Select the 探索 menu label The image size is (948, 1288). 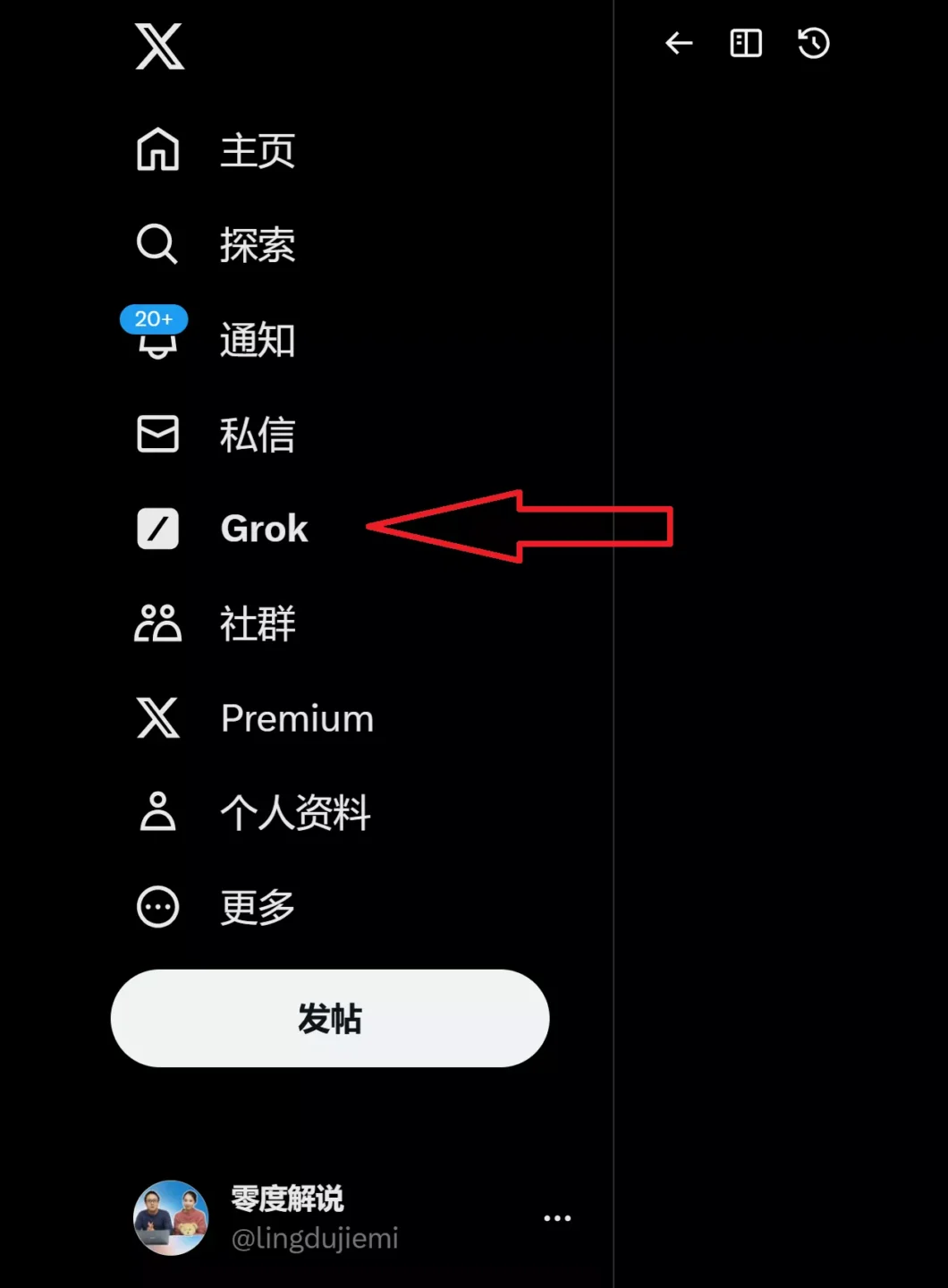pyautogui.click(x=258, y=245)
